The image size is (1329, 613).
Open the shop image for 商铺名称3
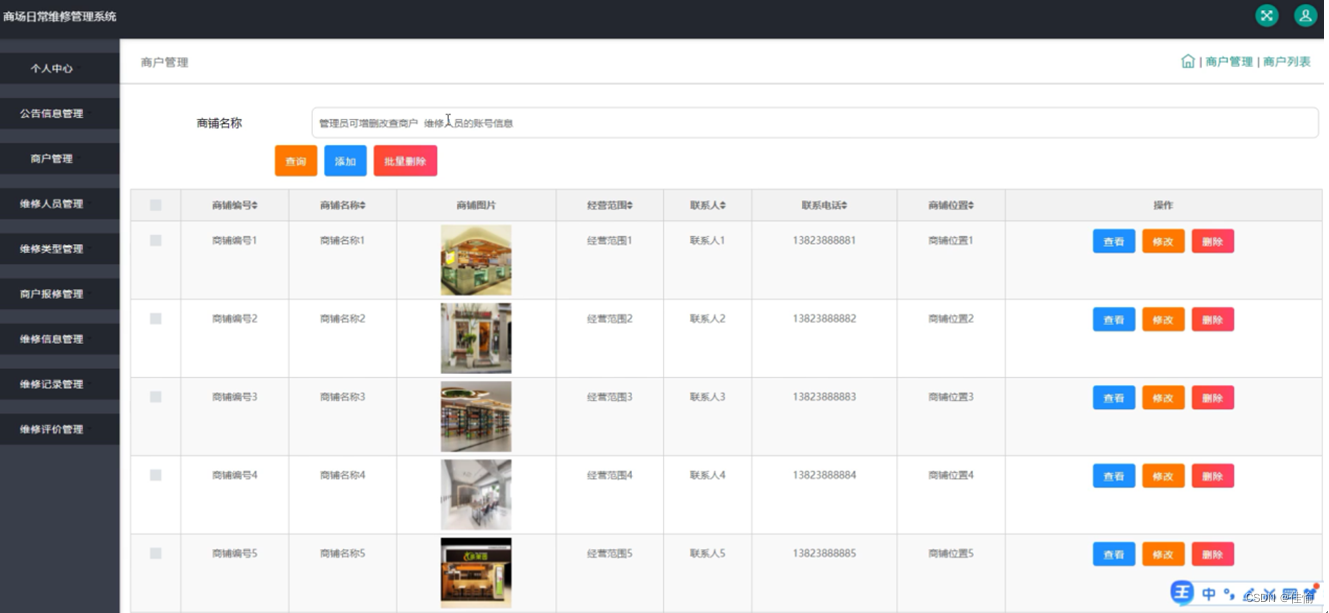click(x=476, y=416)
